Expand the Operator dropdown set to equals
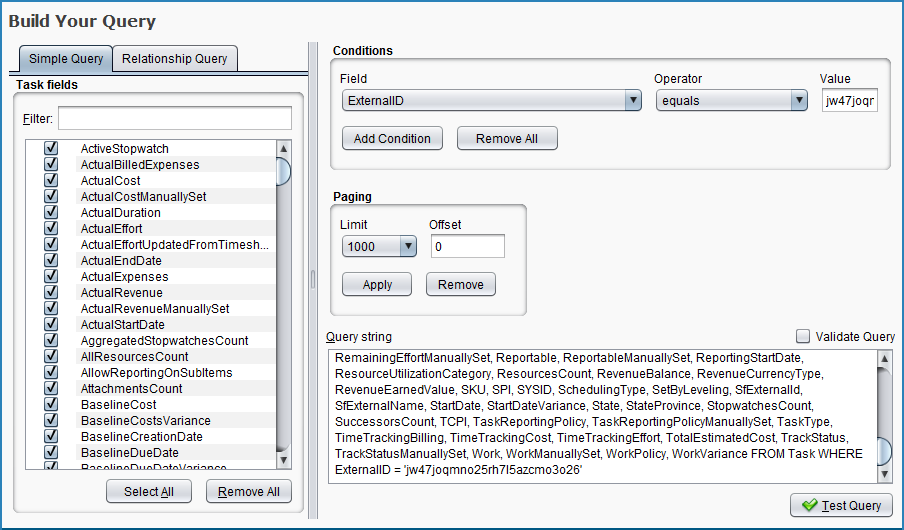This screenshot has height=530, width=904. pos(731,101)
